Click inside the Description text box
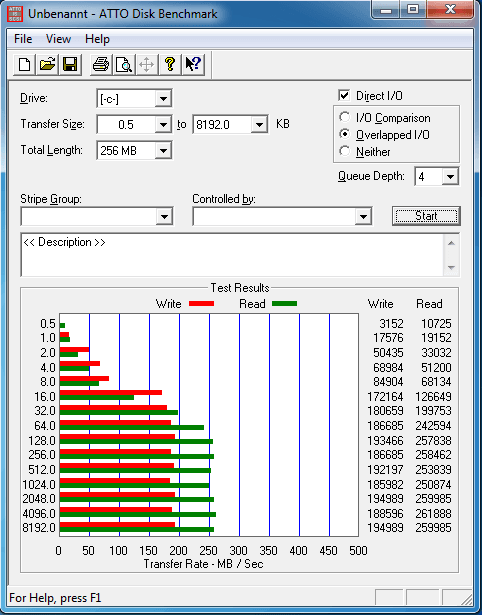The width and height of the screenshot is (482, 615). (233, 255)
